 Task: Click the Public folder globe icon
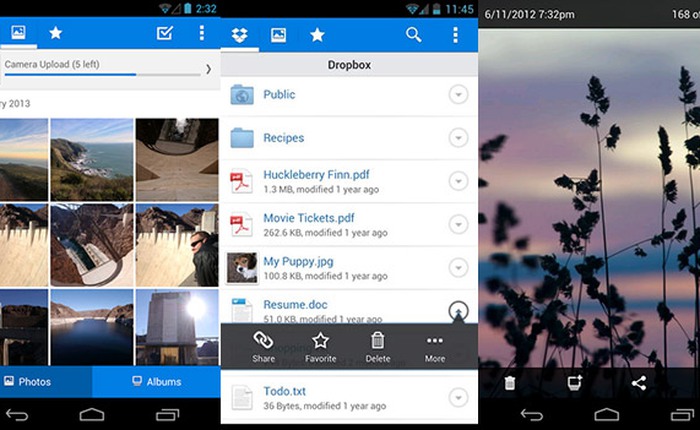pos(242,95)
